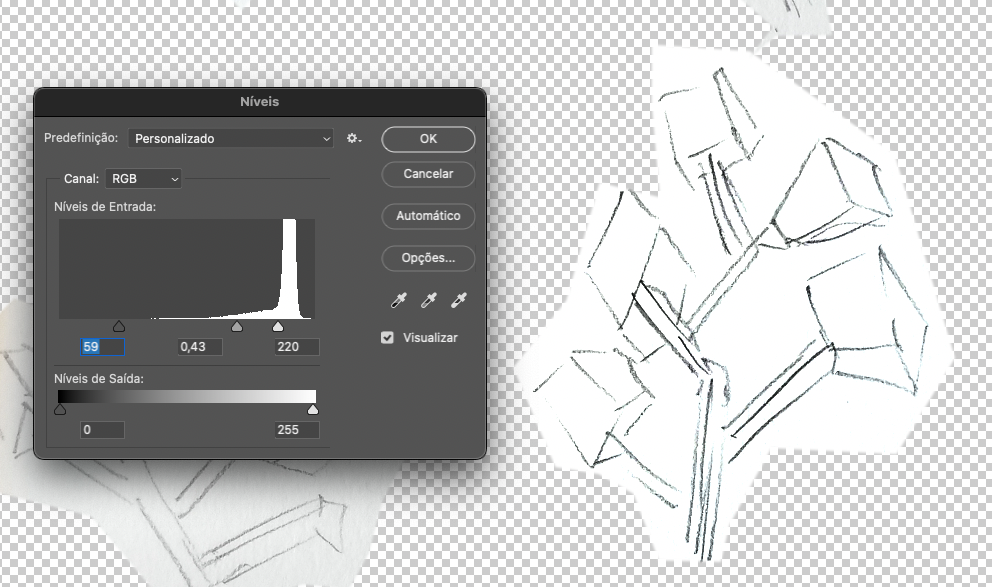Click the highlights input field showing 220
This screenshot has height=587, width=992.
point(297,347)
